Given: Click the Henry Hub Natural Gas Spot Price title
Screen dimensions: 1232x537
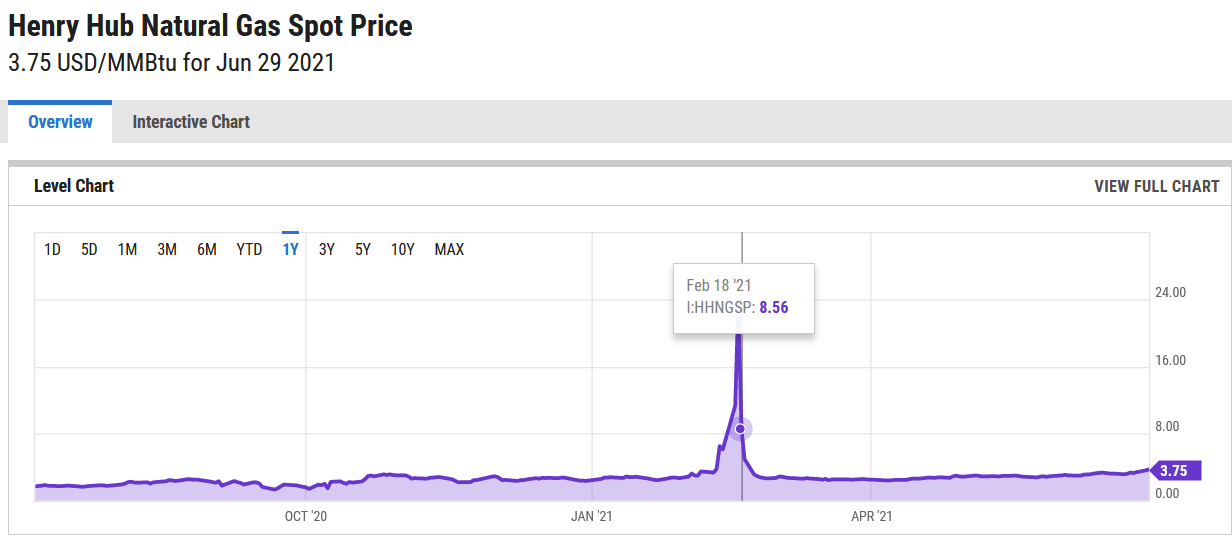Looking at the screenshot, I should (210, 26).
